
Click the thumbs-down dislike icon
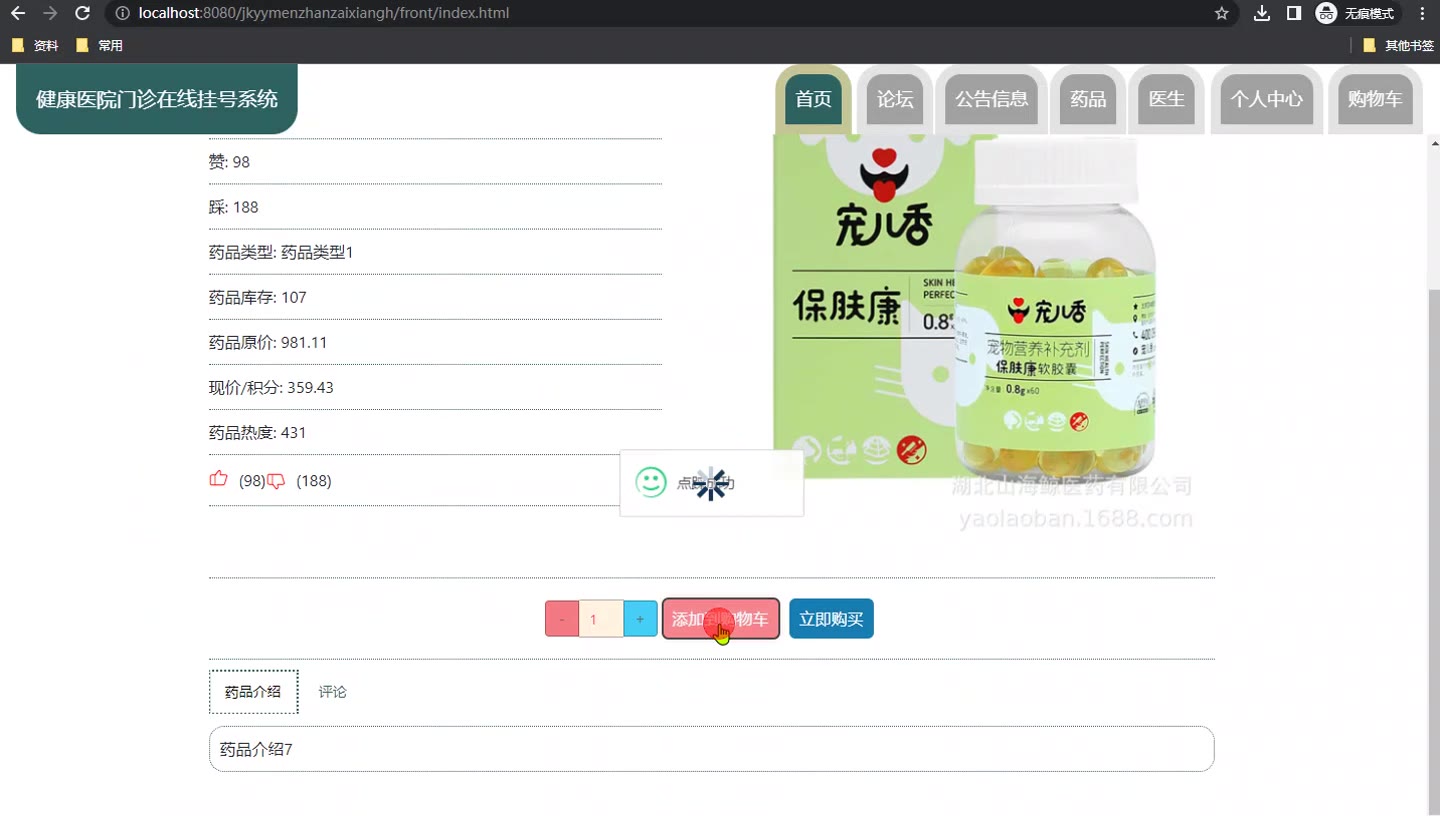pos(276,481)
